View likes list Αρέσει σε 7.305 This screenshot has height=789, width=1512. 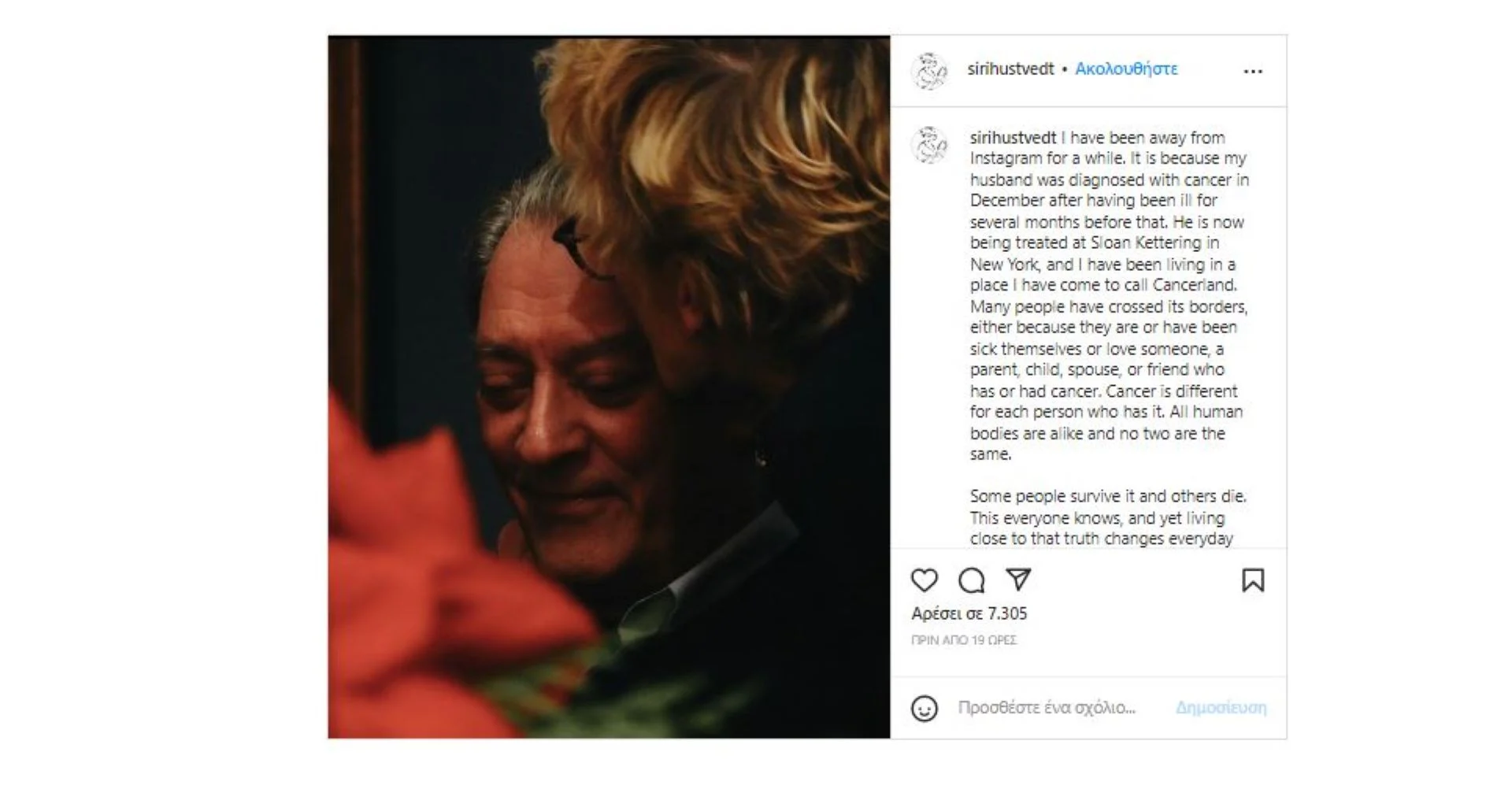[x=969, y=613]
